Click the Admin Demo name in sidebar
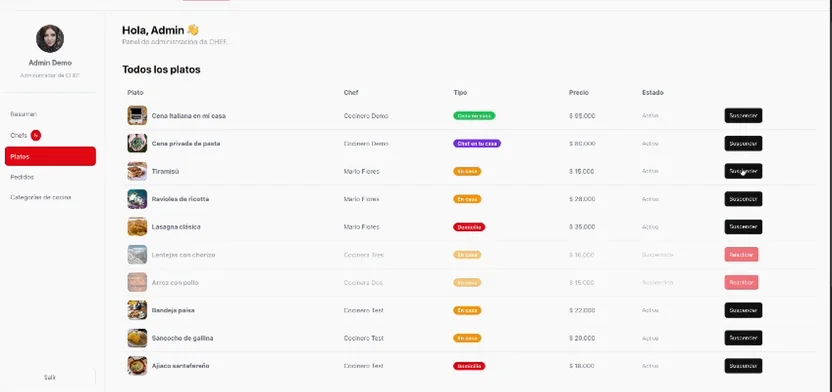 [x=50, y=63]
